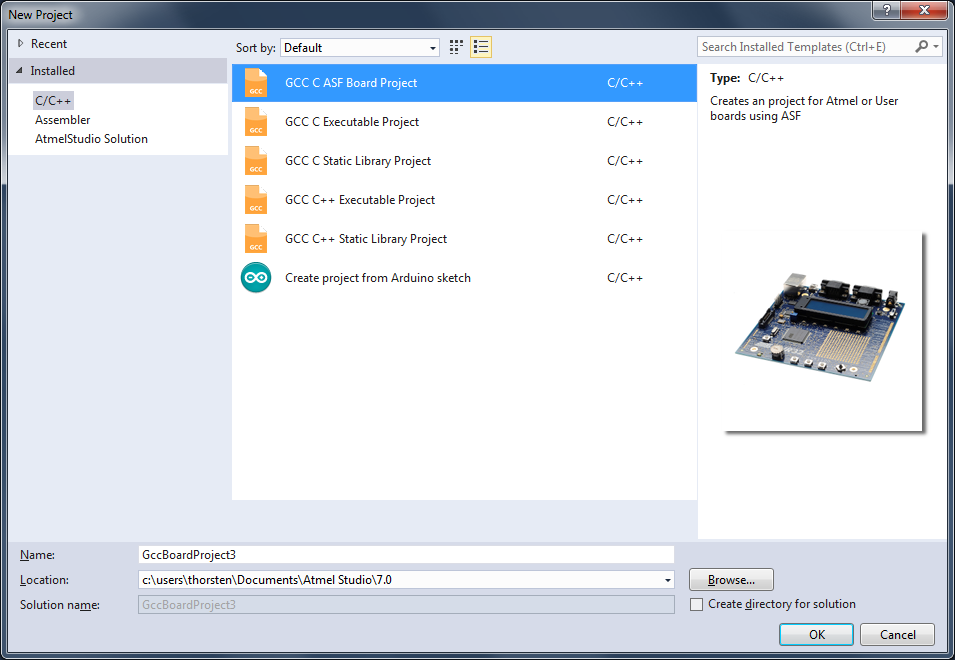
Task: Click the GCC C++ Executable Project icon
Action: click(256, 200)
